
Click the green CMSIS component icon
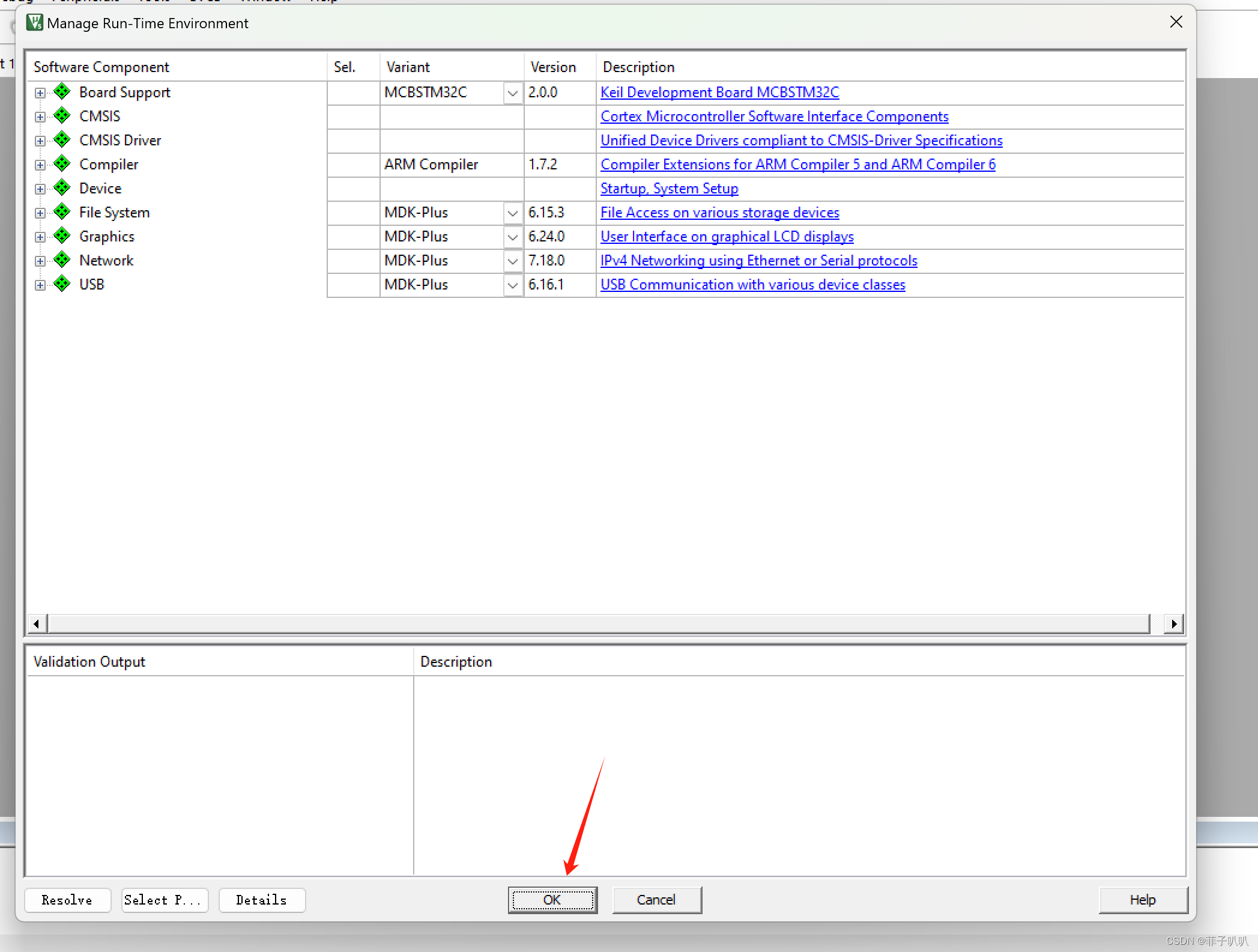[62, 116]
